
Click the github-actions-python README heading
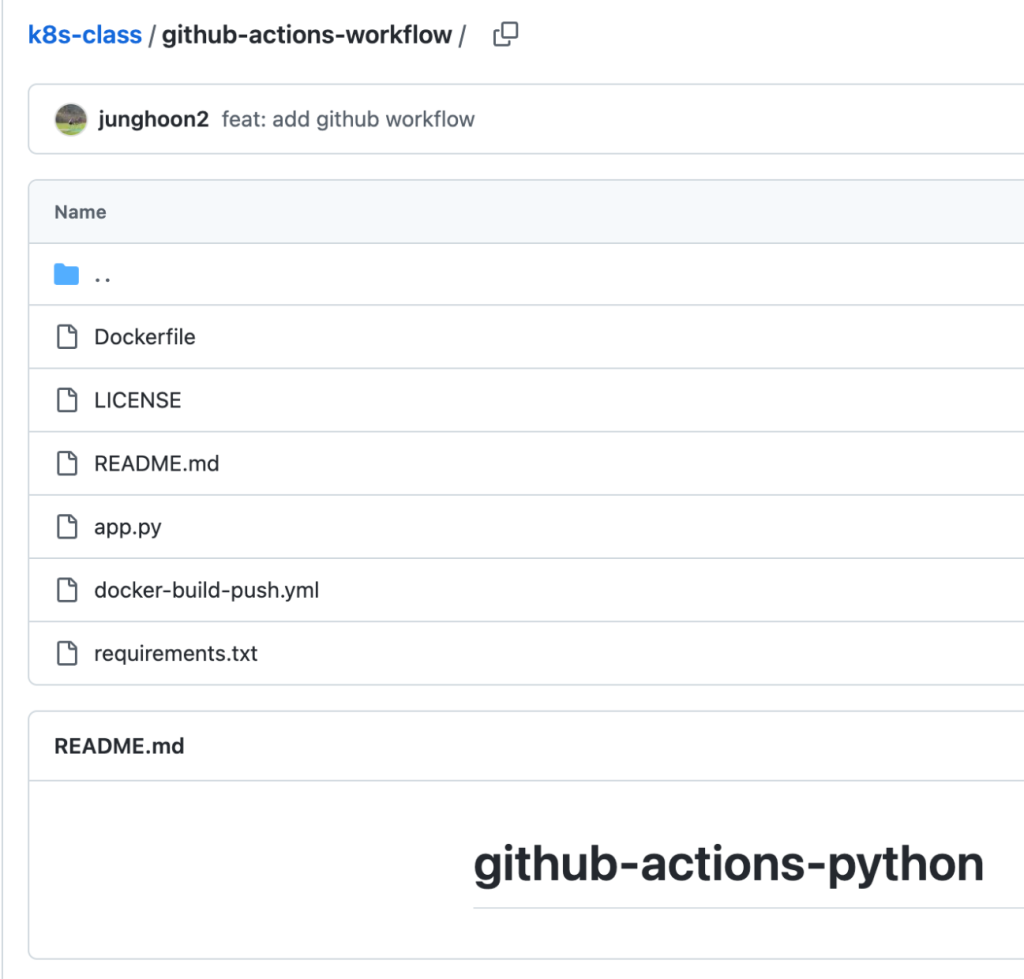[x=728, y=864]
